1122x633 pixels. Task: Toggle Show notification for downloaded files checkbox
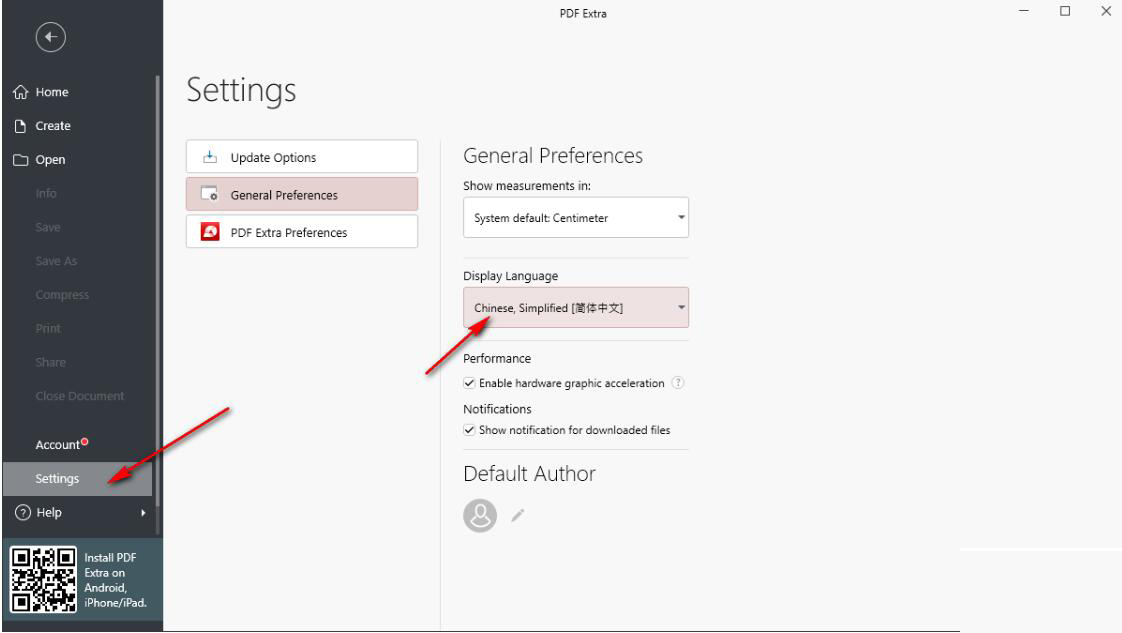tap(469, 430)
